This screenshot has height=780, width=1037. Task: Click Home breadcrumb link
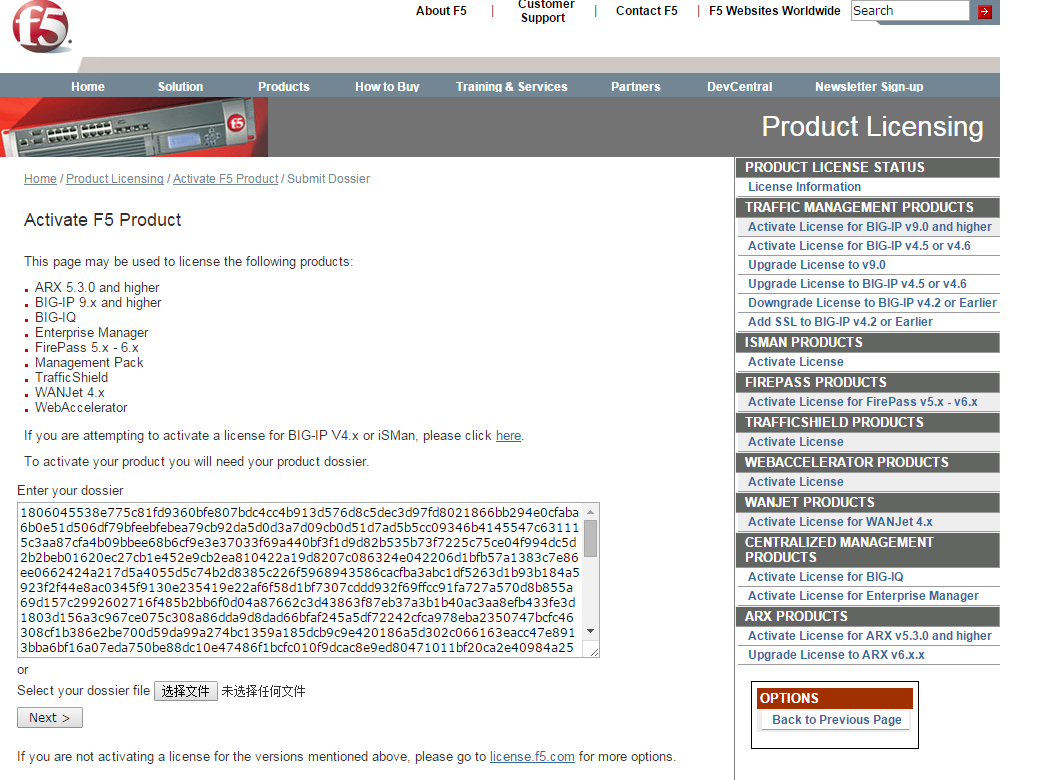click(x=40, y=179)
